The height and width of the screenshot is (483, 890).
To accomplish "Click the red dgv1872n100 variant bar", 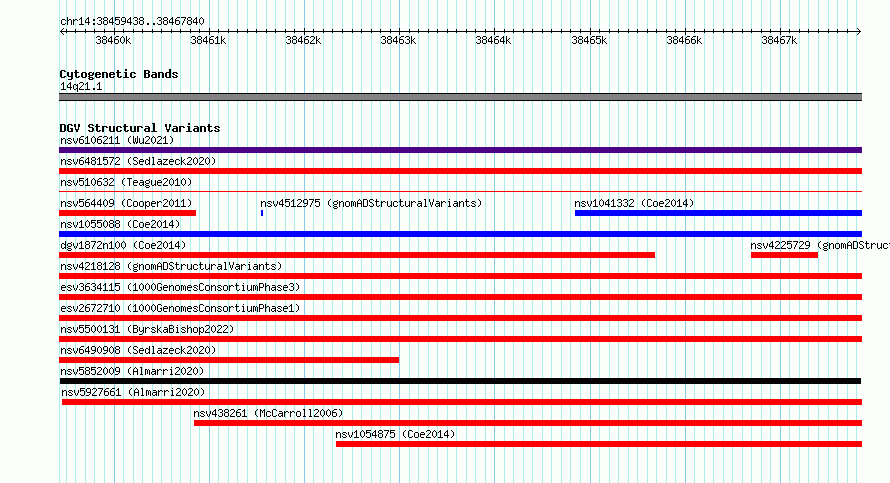I will coord(357,255).
